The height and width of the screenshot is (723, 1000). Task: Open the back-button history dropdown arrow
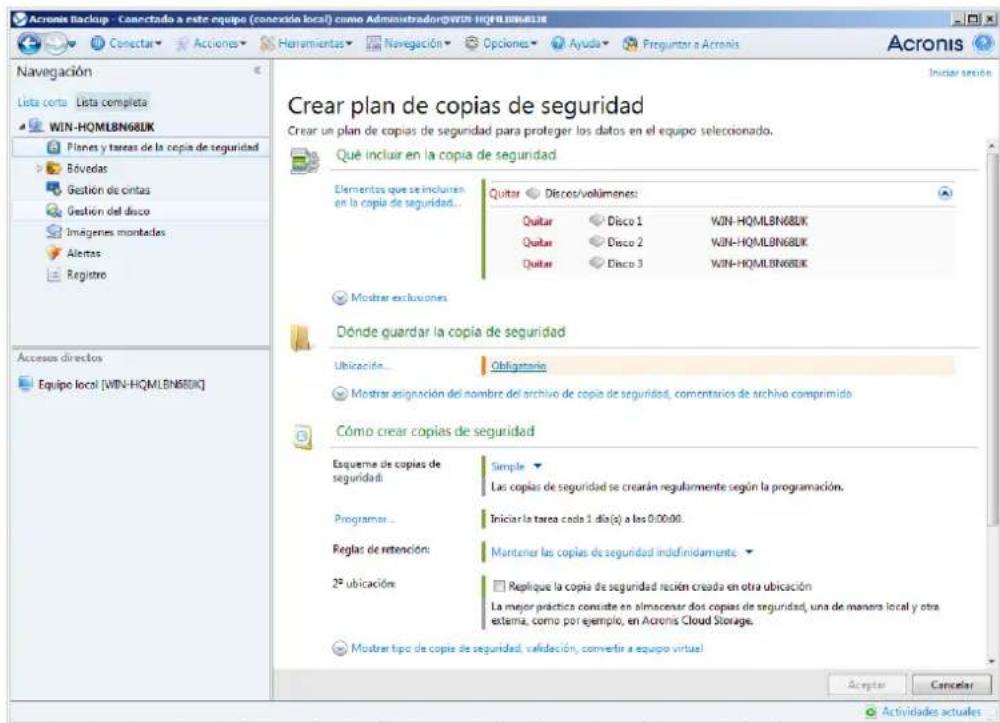pyautogui.click(x=72, y=44)
